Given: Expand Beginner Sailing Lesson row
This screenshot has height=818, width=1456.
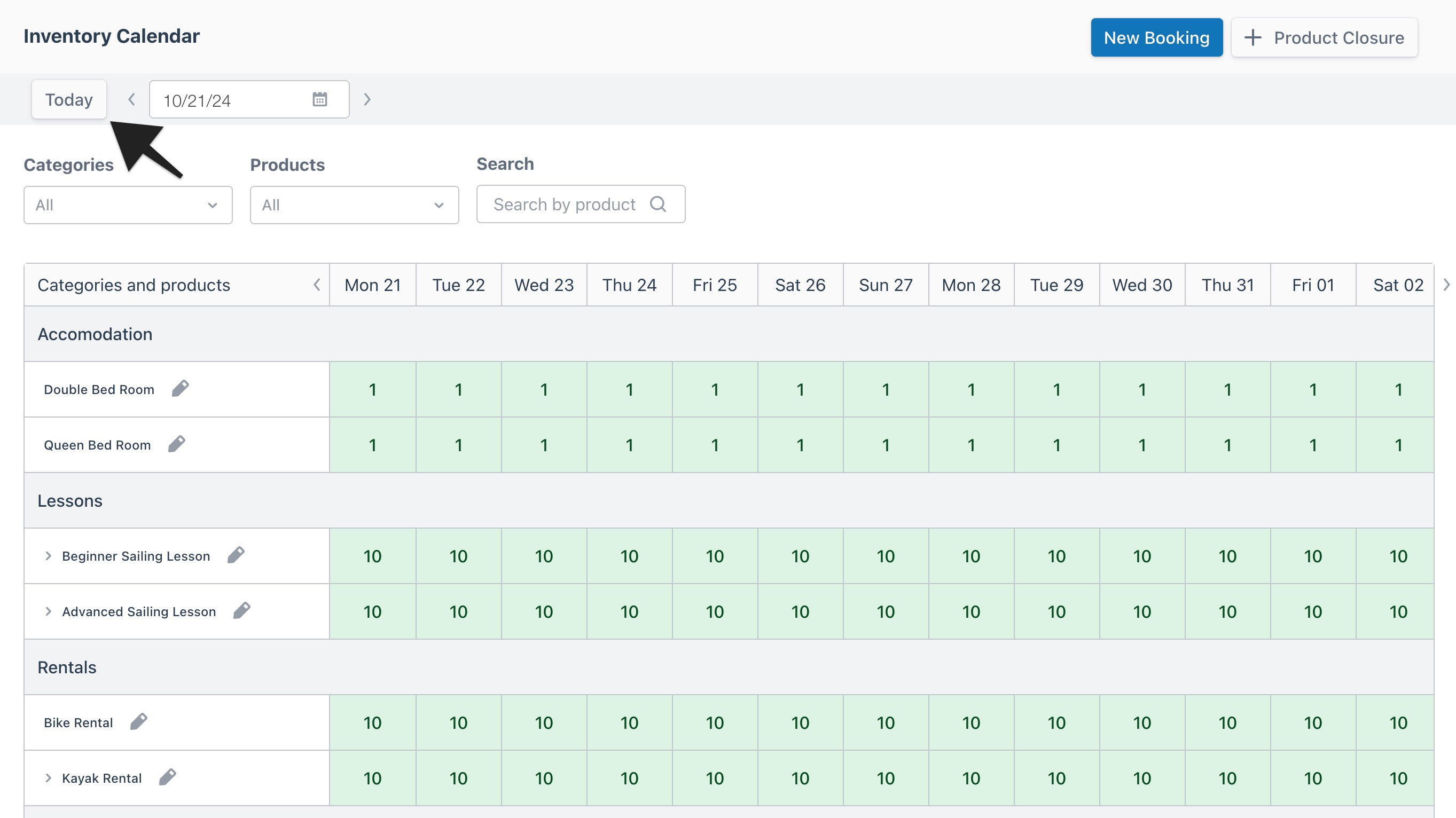Looking at the screenshot, I should (x=48, y=556).
